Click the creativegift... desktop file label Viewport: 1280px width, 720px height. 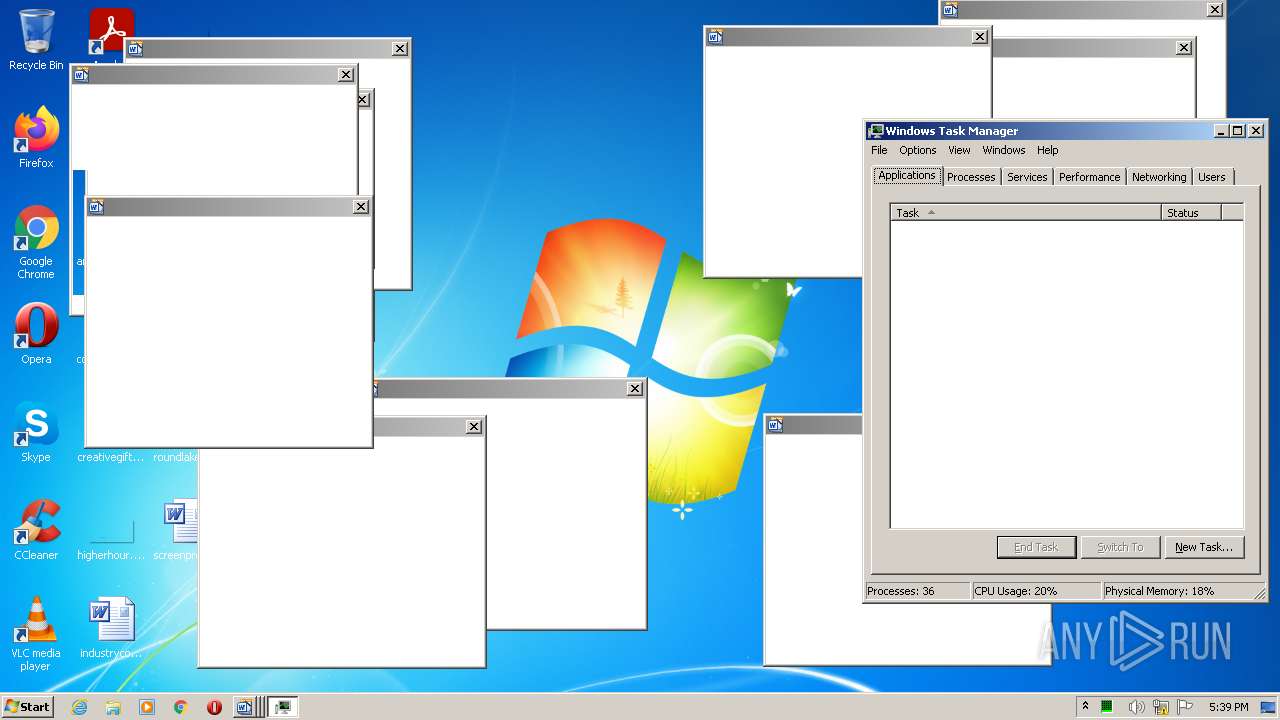coord(110,457)
